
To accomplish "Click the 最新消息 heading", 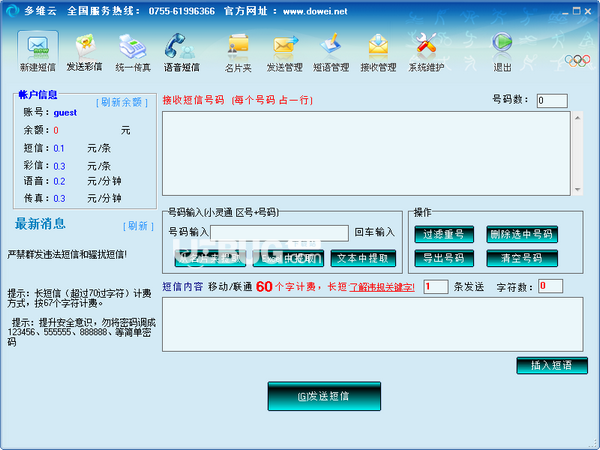I will (x=40, y=223).
